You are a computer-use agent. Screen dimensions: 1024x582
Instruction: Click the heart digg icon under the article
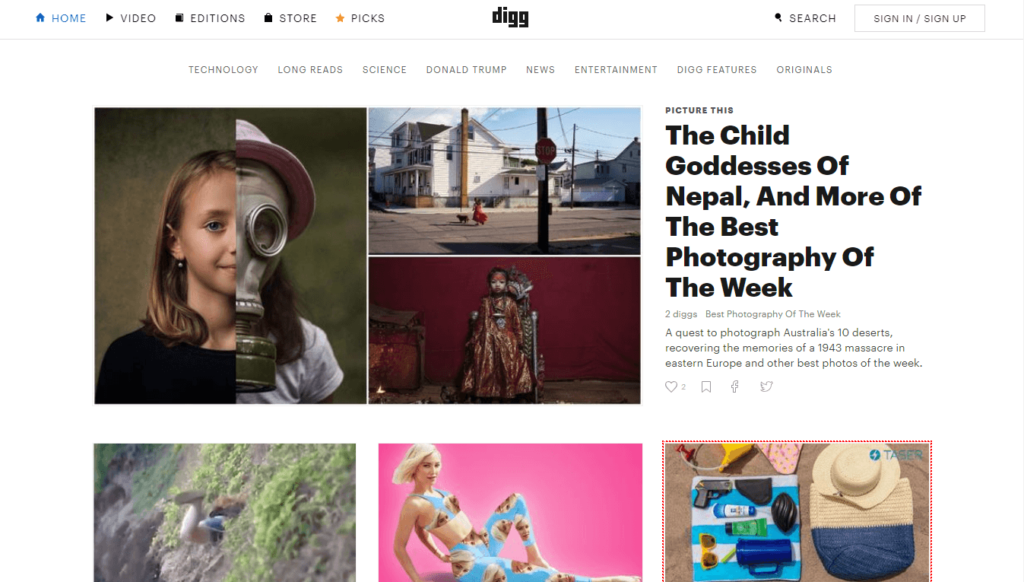point(671,387)
